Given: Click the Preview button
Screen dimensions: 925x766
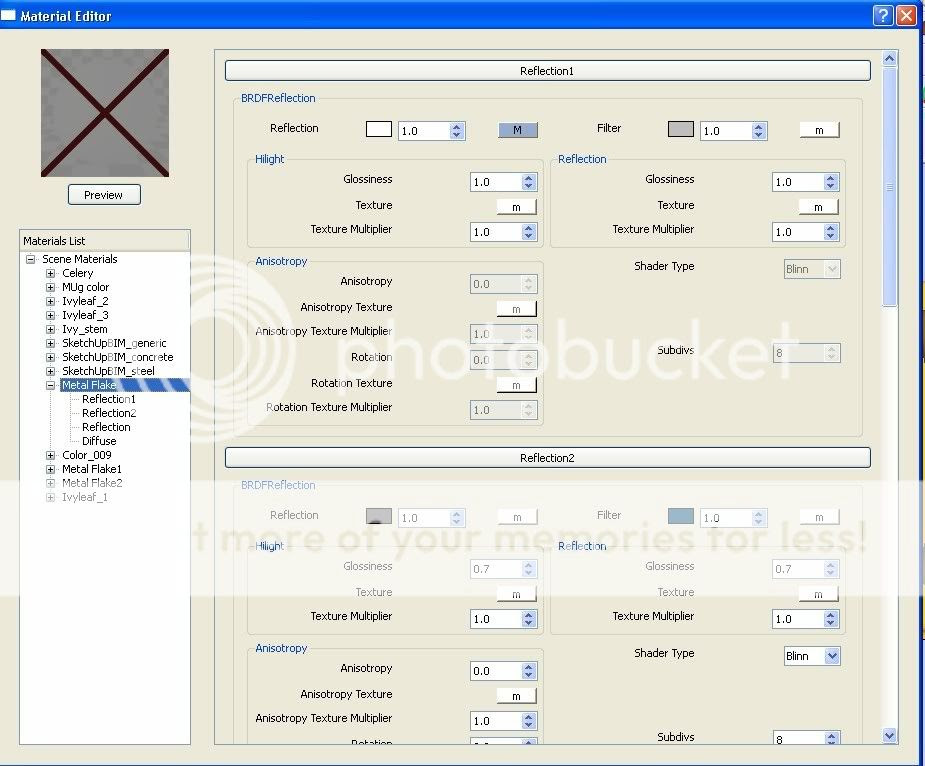Looking at the screenshot, I should click(x=104, y=195).
